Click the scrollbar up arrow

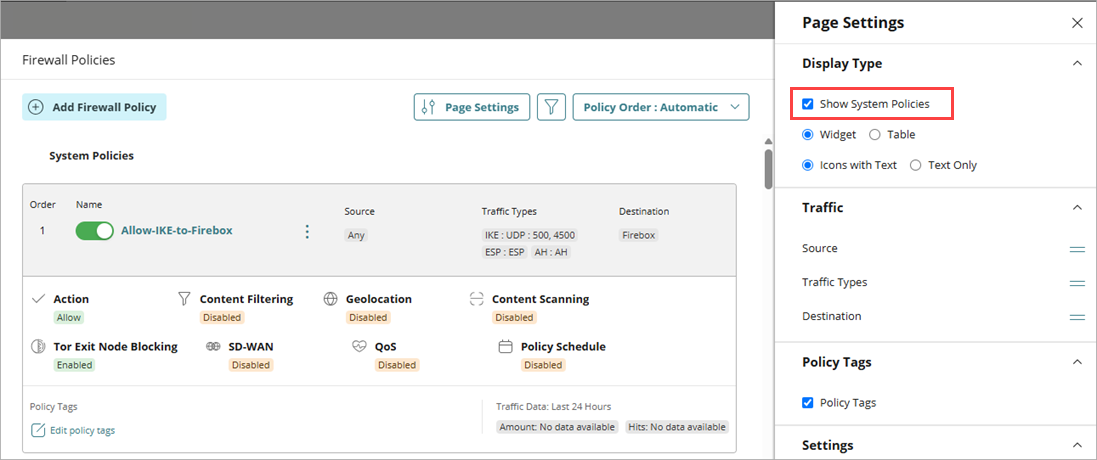pyautogui.click(x=768, y=141)
